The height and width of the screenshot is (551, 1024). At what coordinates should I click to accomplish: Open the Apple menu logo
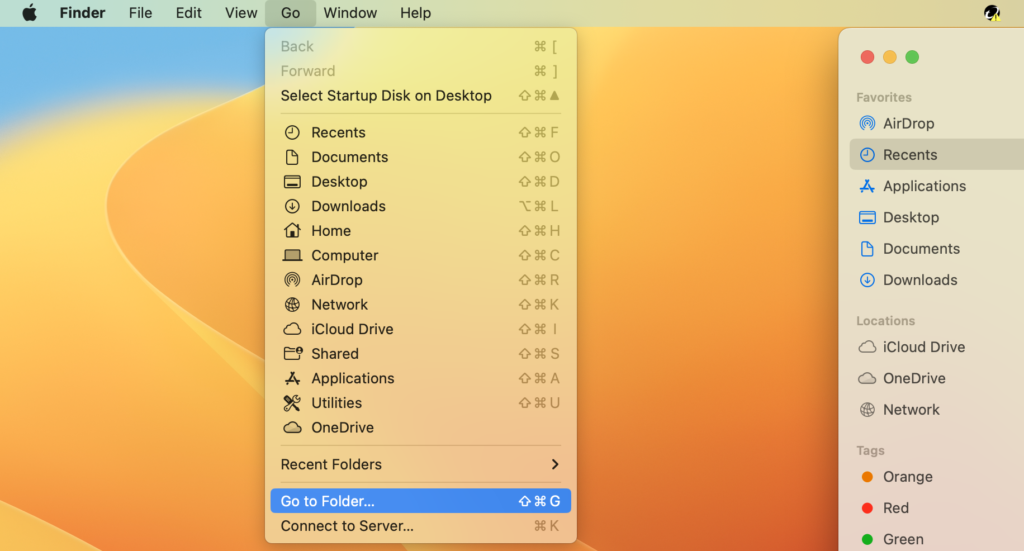pyautogui.click(x=29, y=13)
